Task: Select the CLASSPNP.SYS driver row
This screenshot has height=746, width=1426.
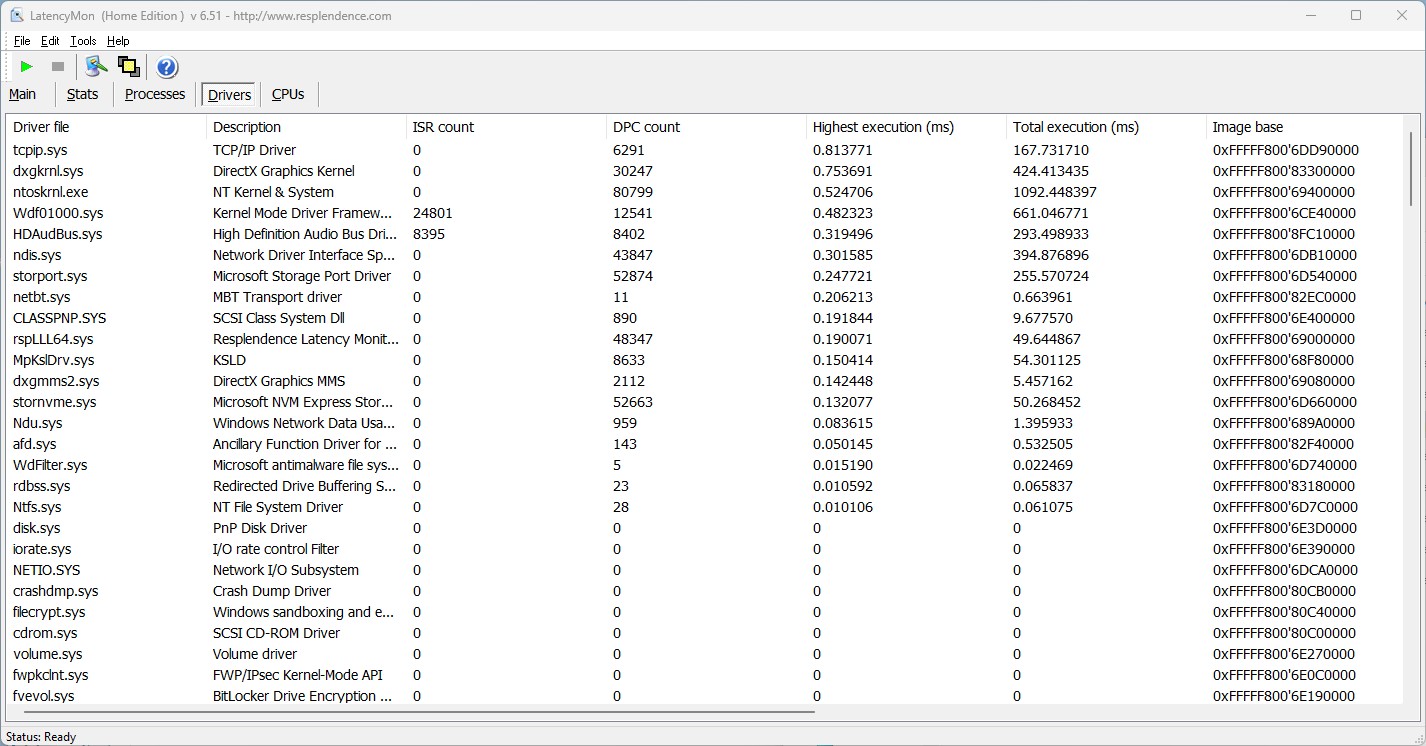Action: pos(705,318)
